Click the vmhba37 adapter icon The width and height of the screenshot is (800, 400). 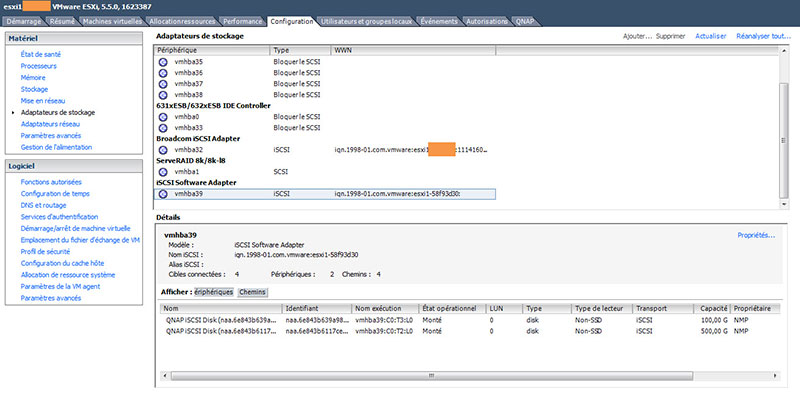point(163,84)
